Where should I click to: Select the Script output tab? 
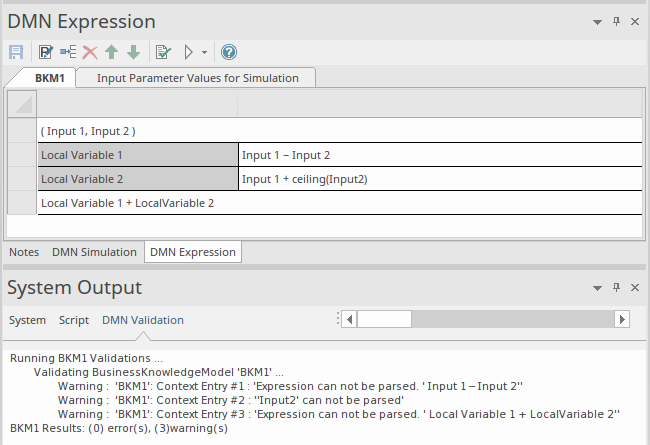coord(74,320)
